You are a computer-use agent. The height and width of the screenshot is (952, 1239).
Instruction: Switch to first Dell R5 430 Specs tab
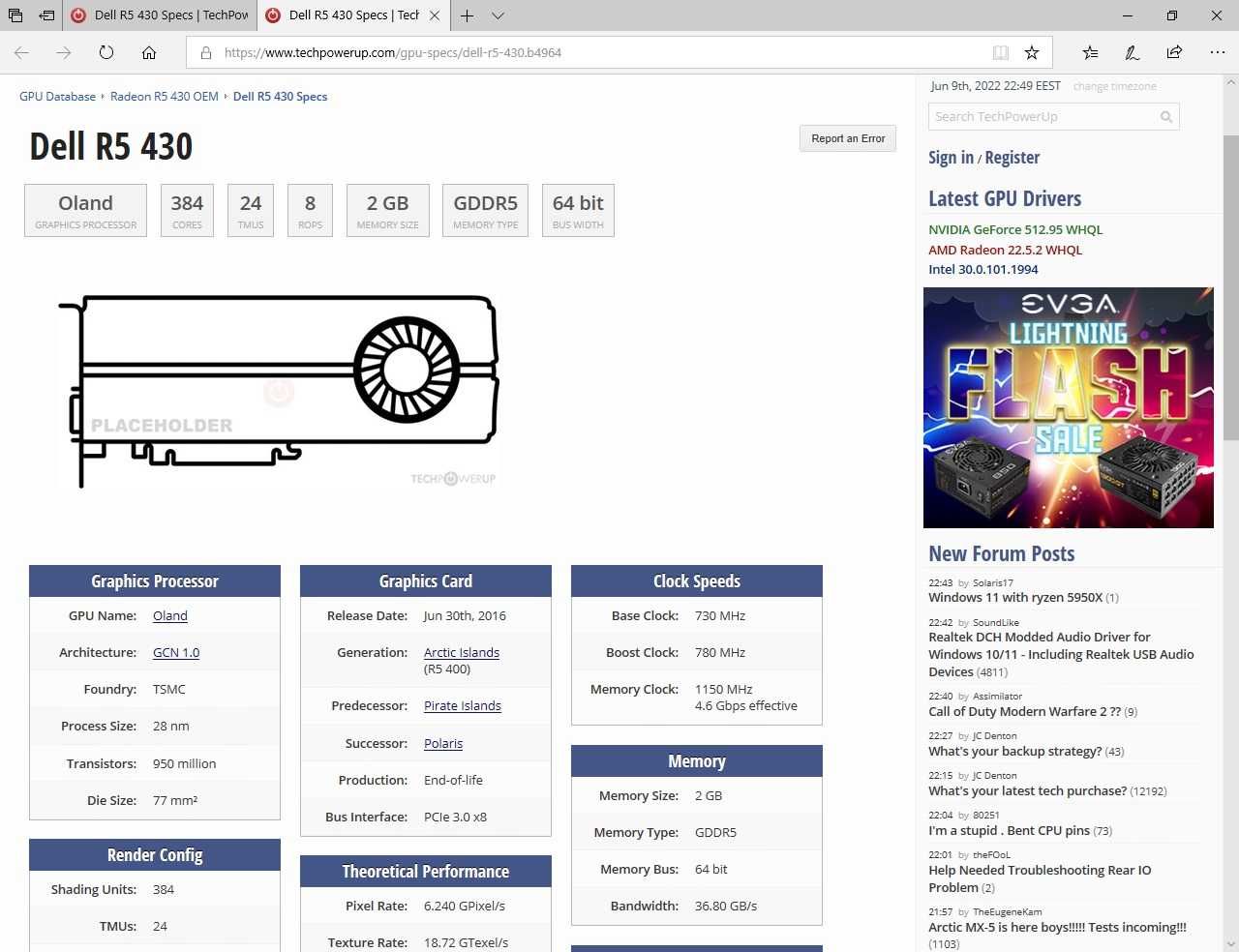(x=160, y=15)
